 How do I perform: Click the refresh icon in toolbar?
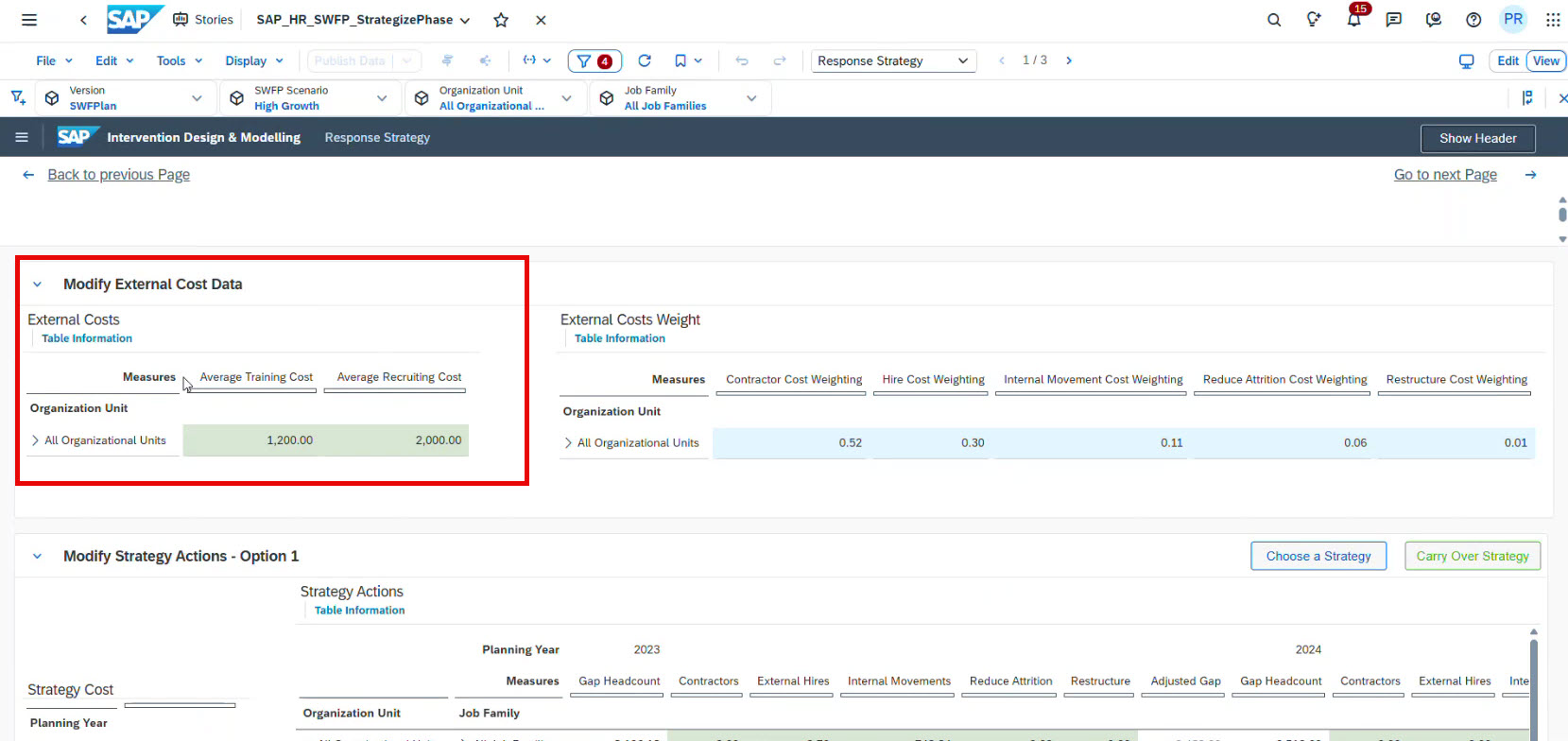(645, 60)
